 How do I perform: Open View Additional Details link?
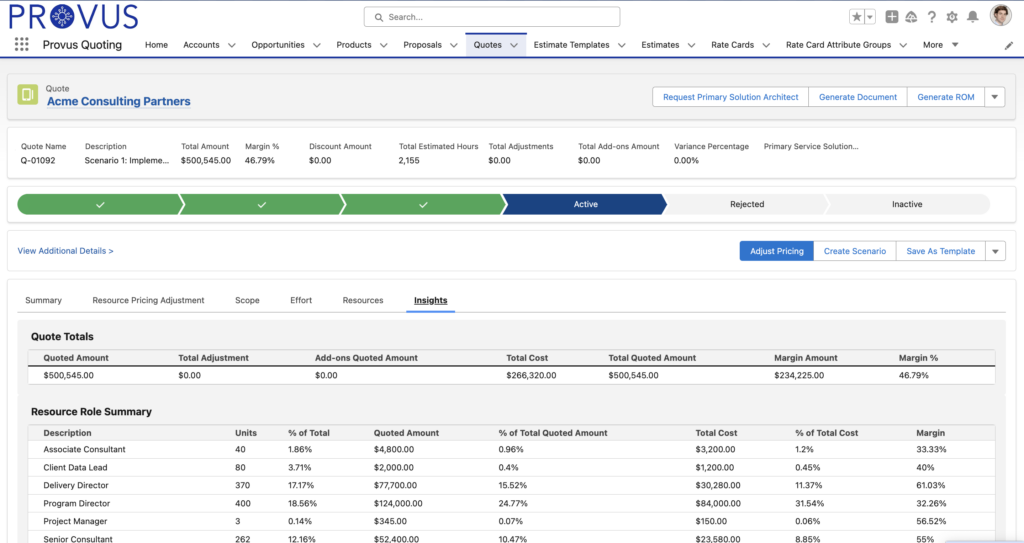click(65, 251)
